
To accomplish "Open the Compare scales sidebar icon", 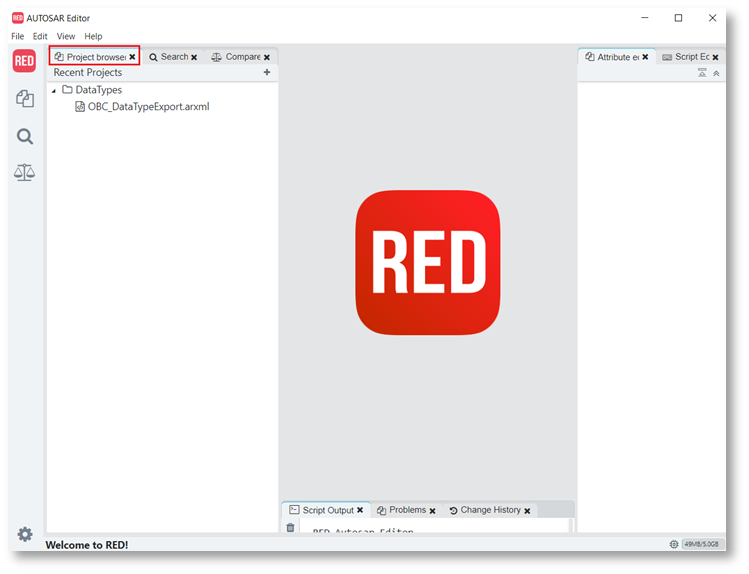I will point(24,172).
